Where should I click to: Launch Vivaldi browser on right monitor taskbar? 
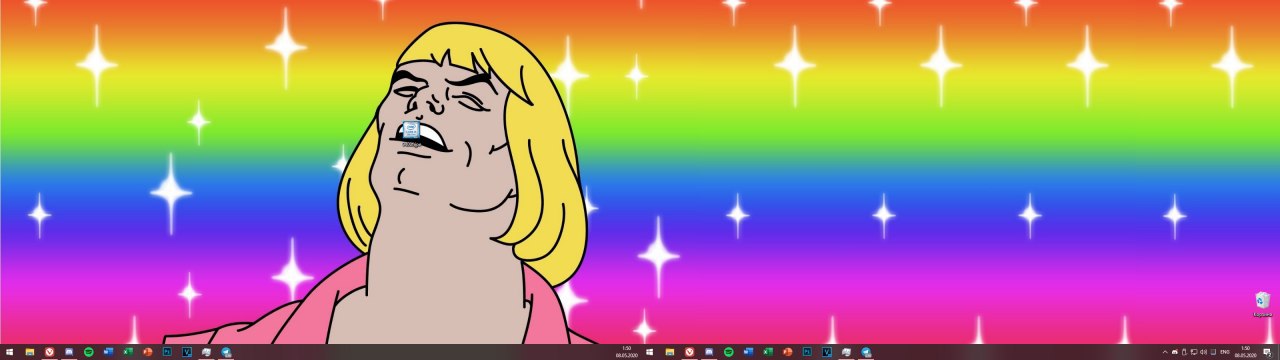689,352
